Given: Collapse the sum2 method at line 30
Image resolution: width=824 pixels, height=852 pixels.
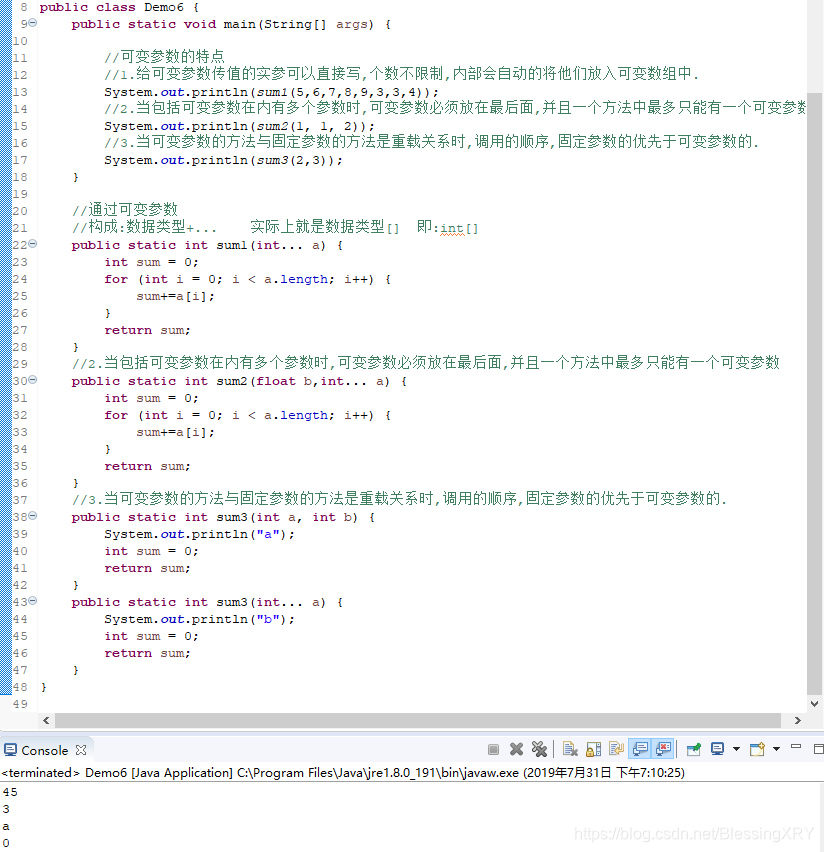Looking at the screenshot, I should (x=33, y=380).
